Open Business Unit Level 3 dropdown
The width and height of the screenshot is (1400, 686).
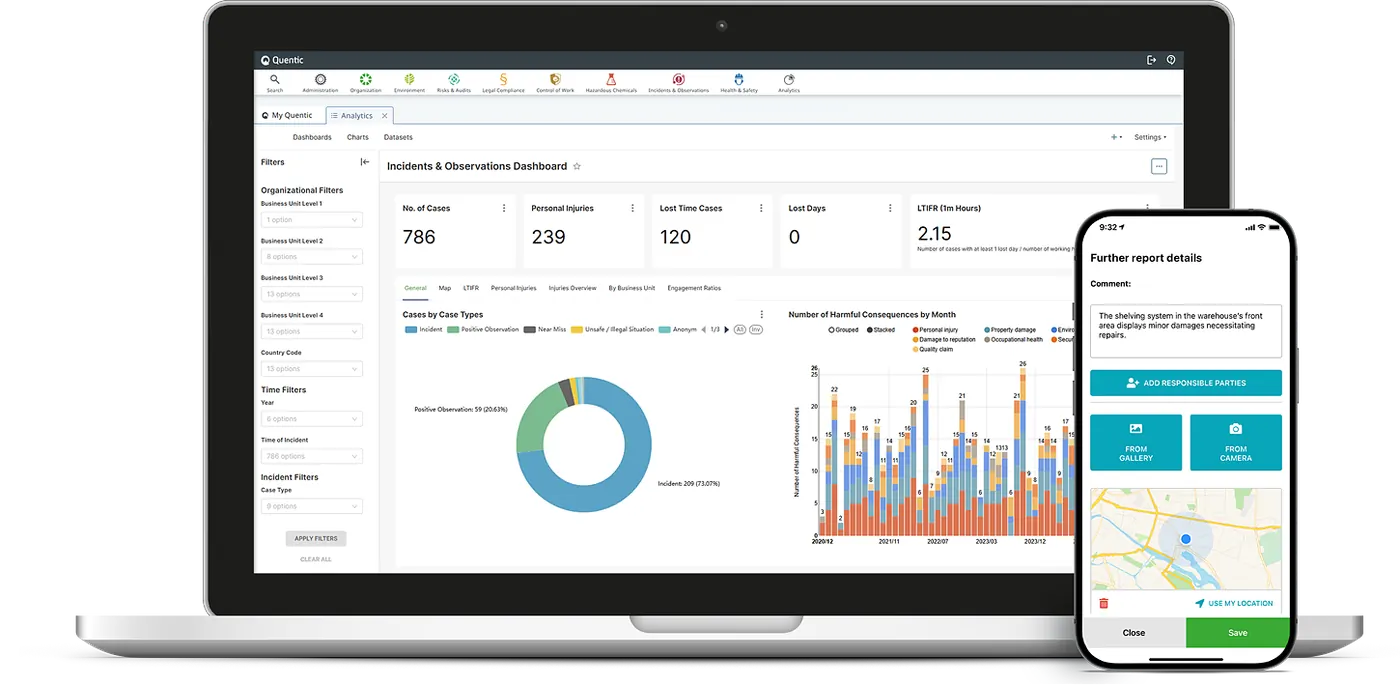pyautogui.click(x=311, y=294)
